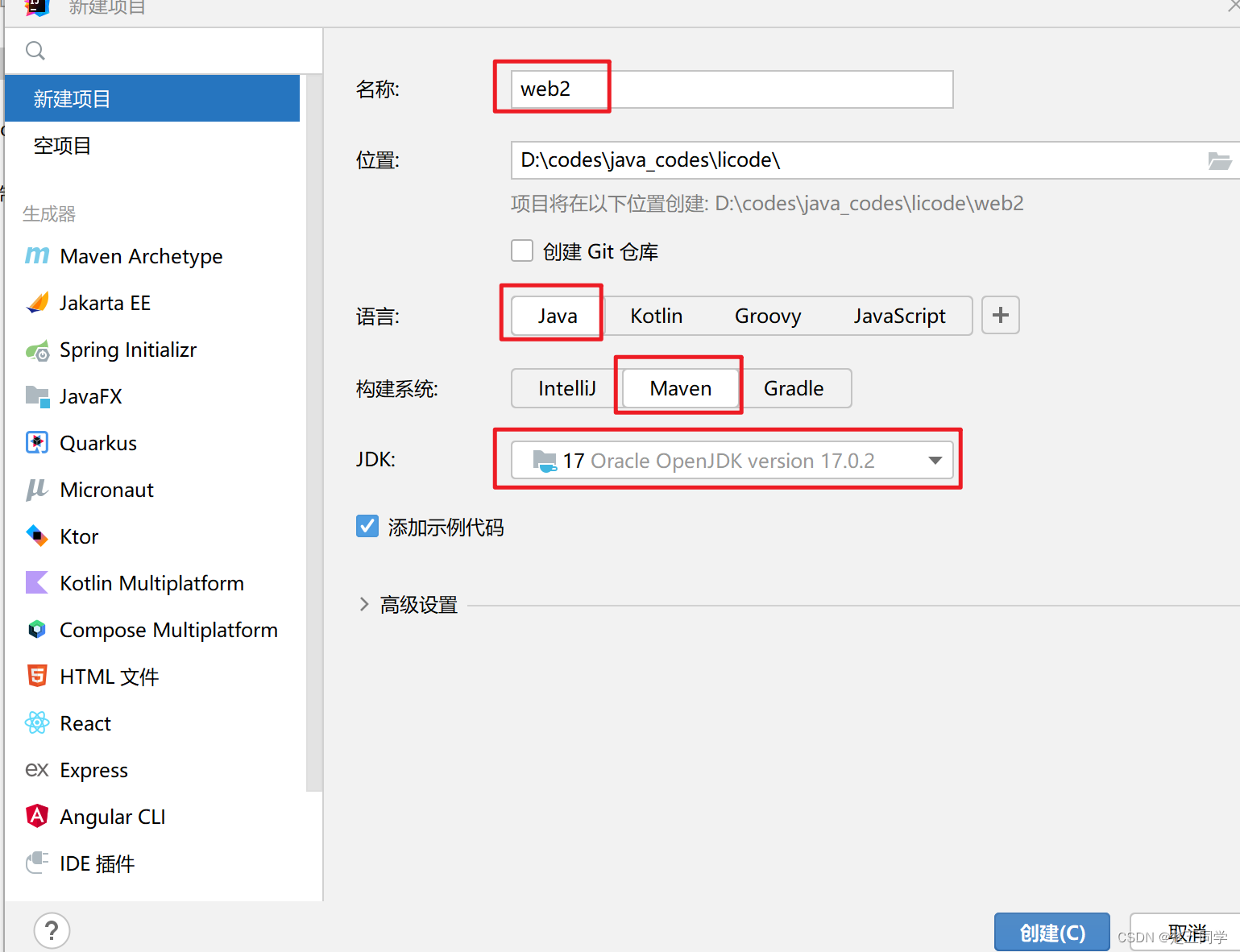The height and width of the screenshot is (952, 1240).
Task: Choose HTML 文件 generator label
Action: pos(110,677)
